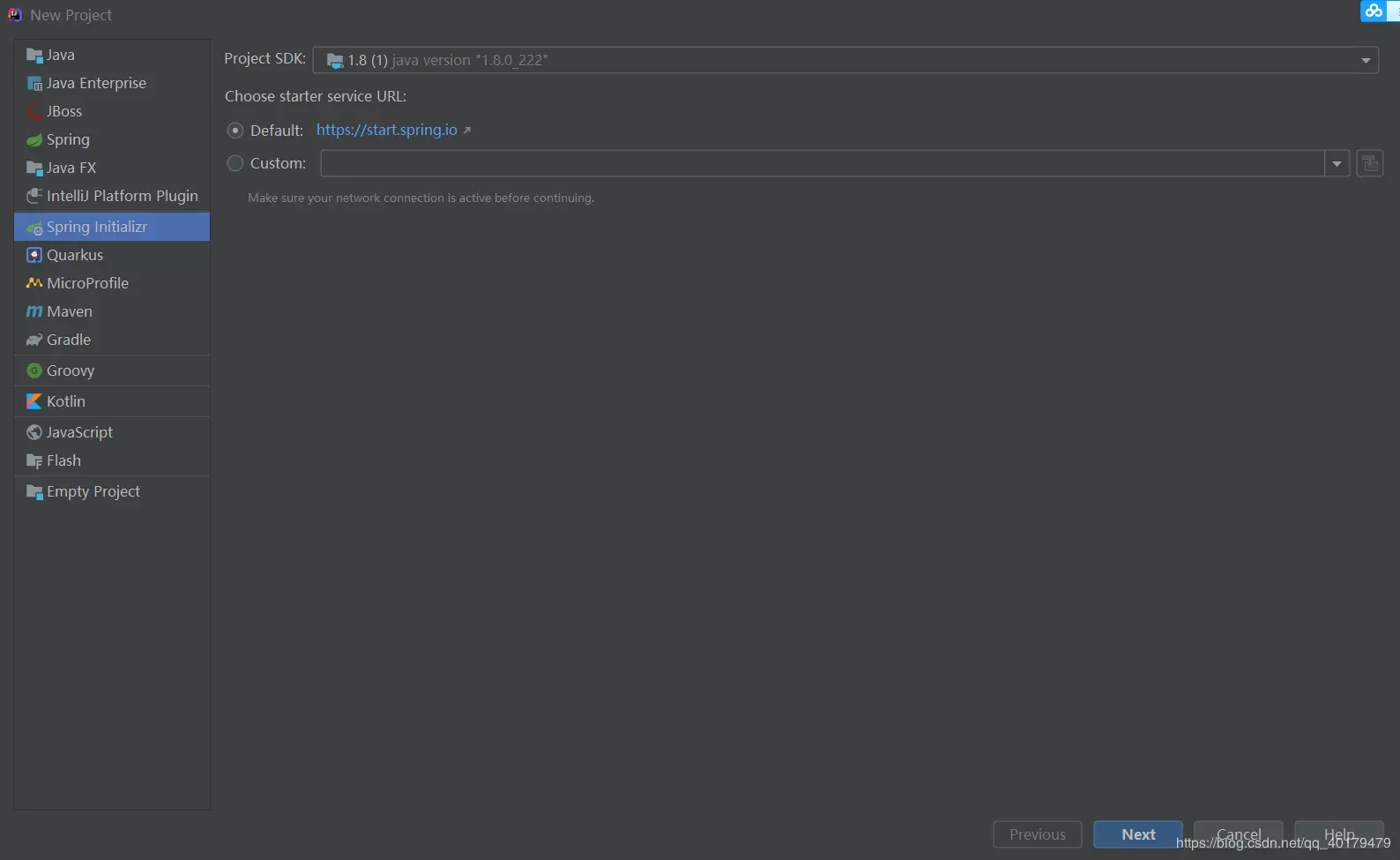This screenshot has width=1400, height=860.
Task: Click the Groovy green icon
Action: [34, 370]
